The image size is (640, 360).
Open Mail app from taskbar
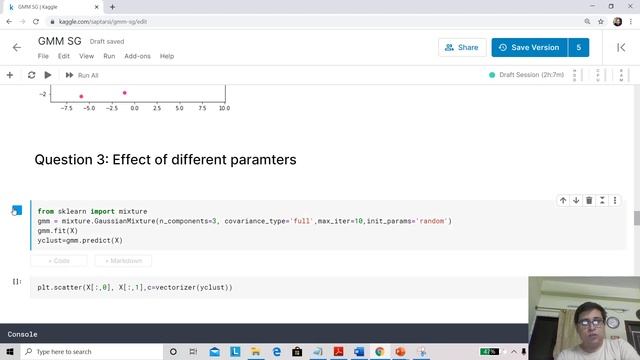coord(215,351)
